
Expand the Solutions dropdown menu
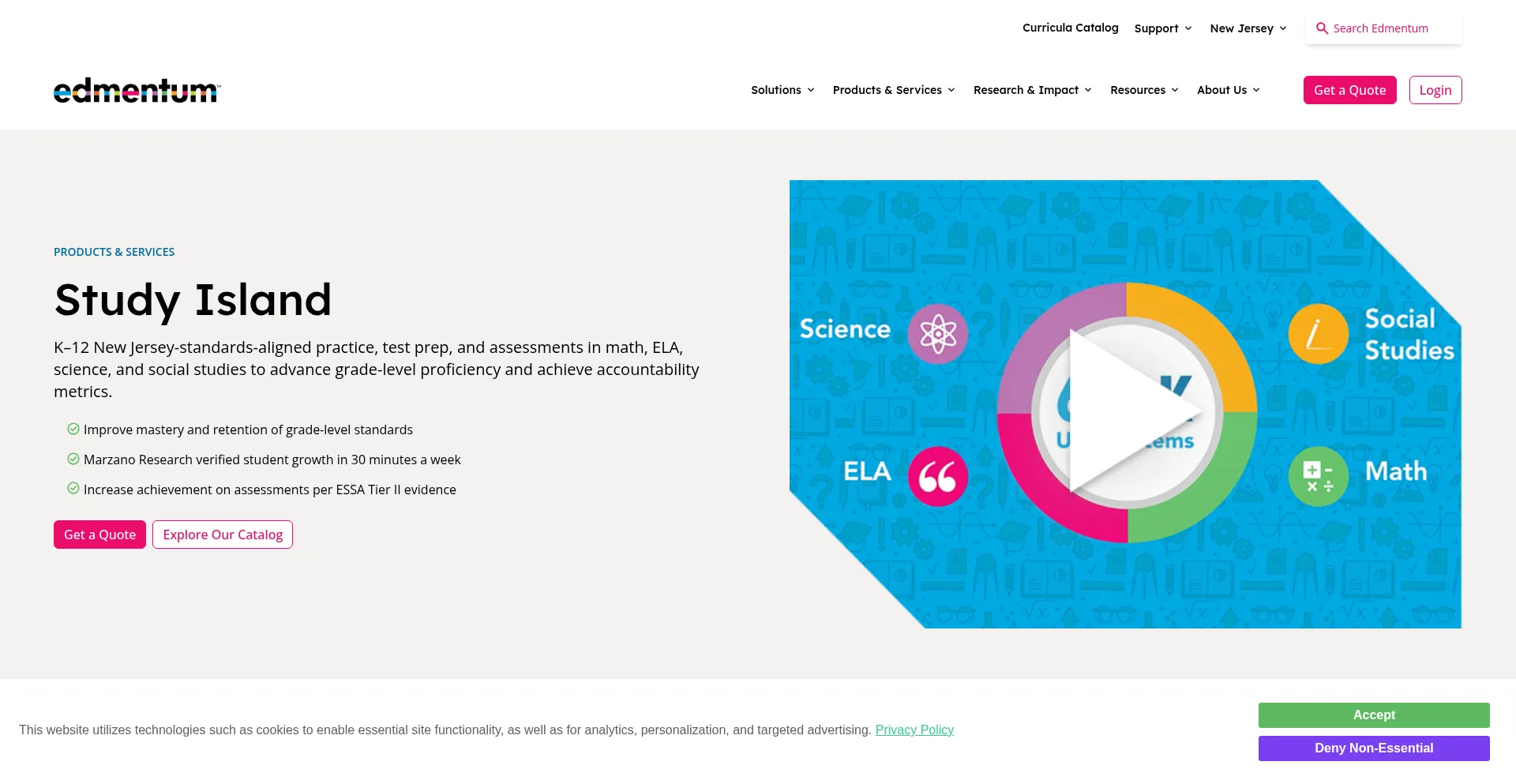click(782, 90)
